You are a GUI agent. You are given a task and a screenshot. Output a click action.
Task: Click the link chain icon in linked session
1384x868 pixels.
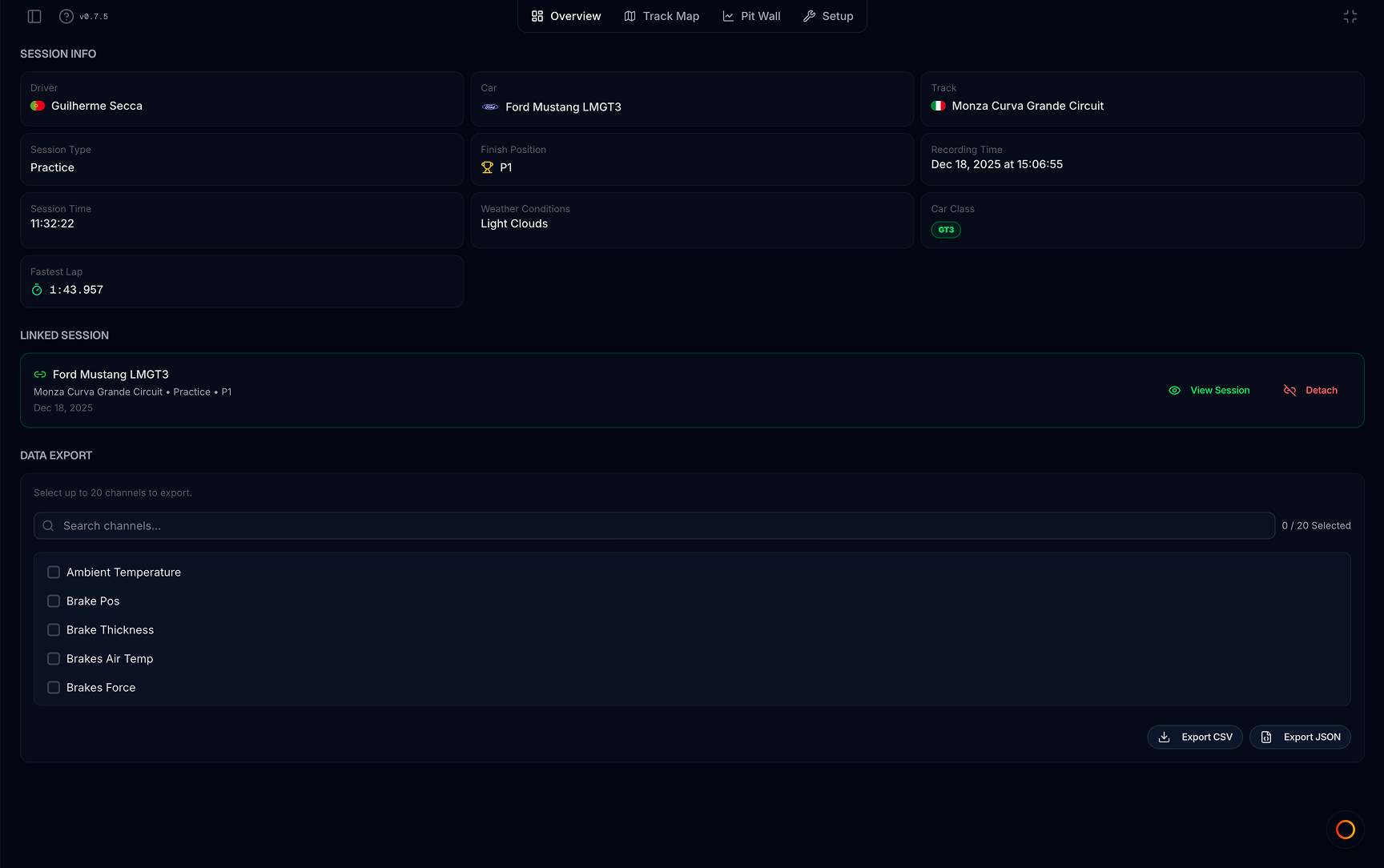pos(40,374)
